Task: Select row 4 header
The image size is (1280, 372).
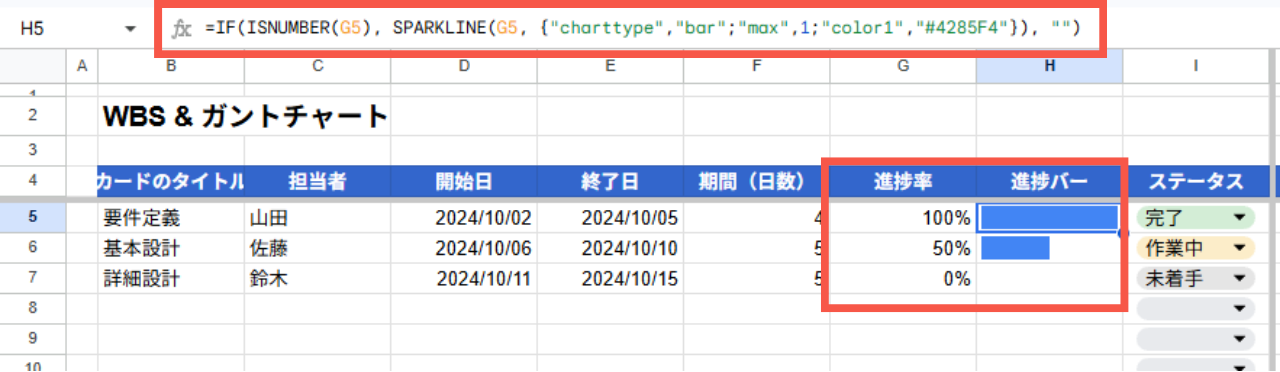Action: pyautogui.click(x=33, y=181)
